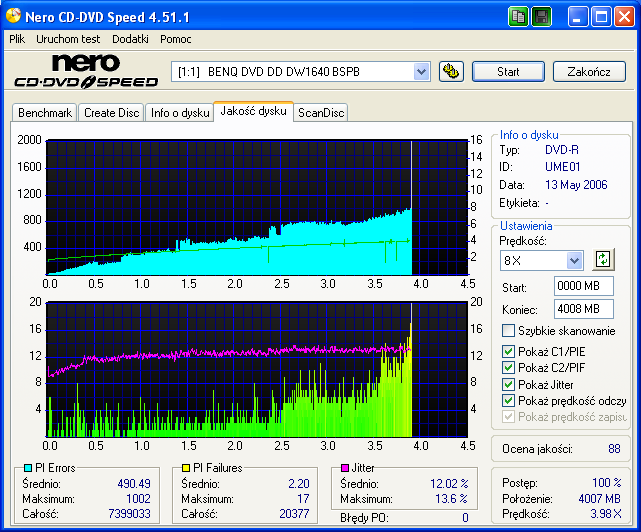Open the Pomoc menu
The height and width of the screenshot is (532, 641).
(175, 39)
